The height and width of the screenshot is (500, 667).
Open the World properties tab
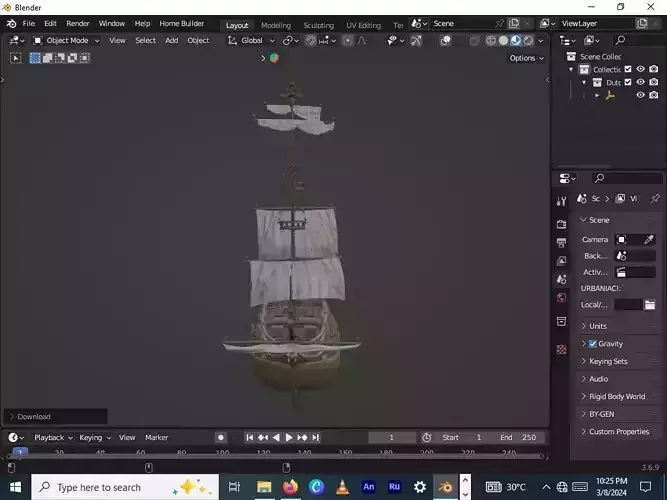(562, 297)
